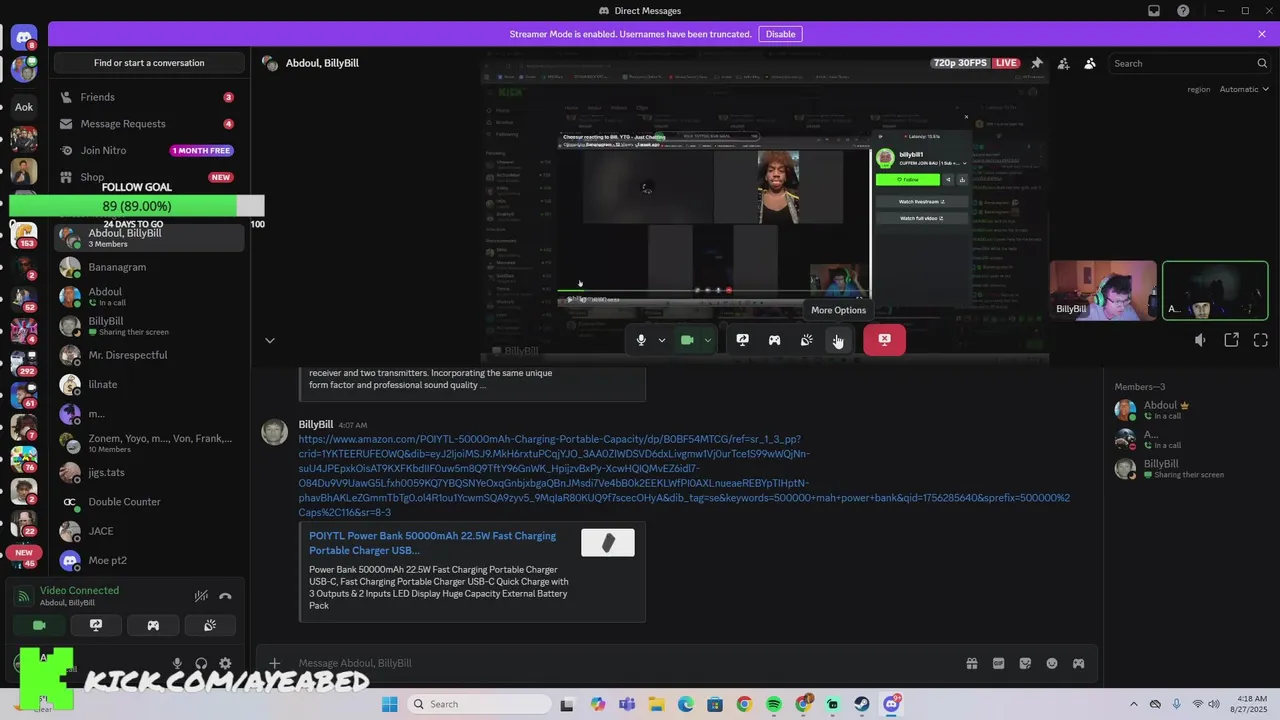Click the header Search field
Screen dimensions: 1280x720
[1190, 63]
